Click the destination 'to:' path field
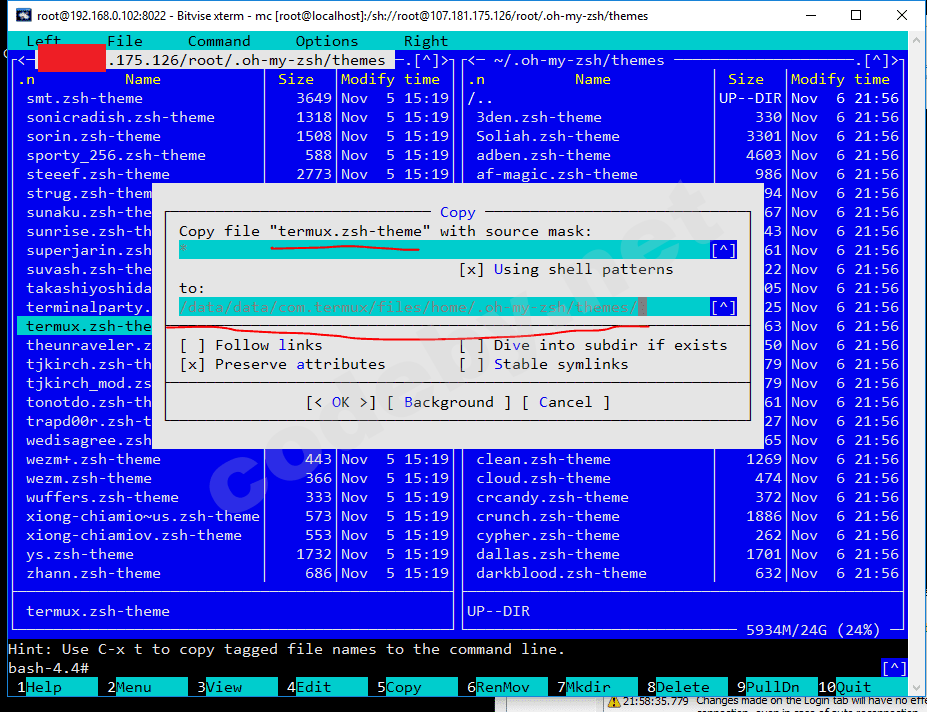This screenshot has height=712, width=927. click(x=444, y=307)
